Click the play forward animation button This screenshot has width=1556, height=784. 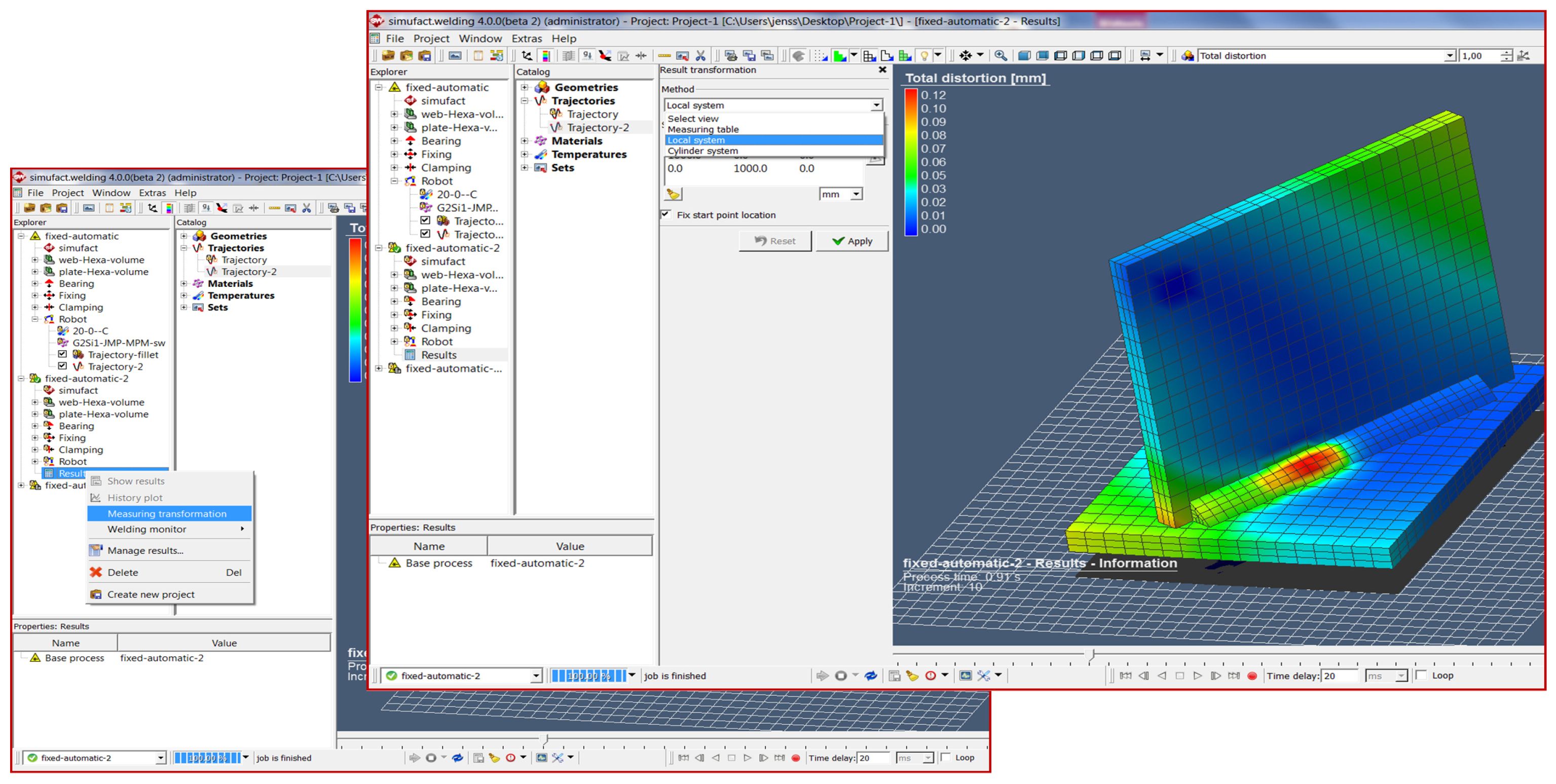pos(1197,675)
